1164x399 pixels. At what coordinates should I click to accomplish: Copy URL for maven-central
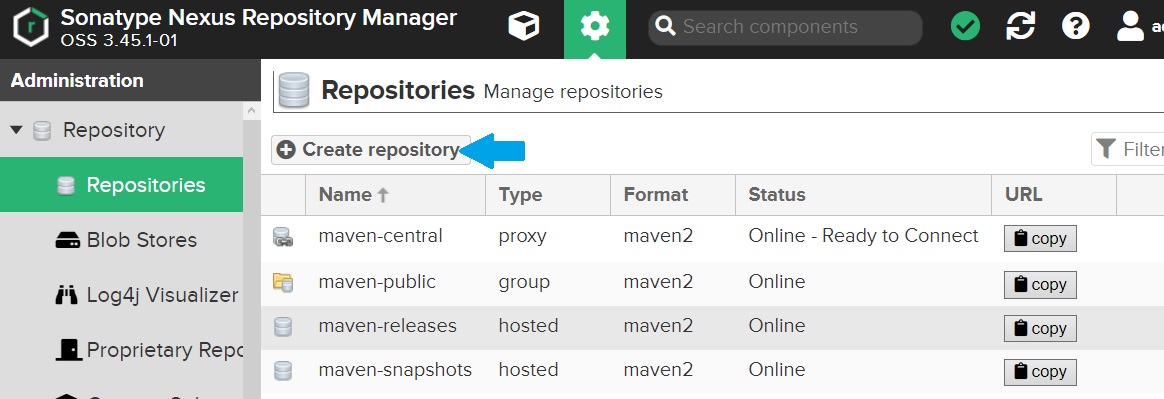[x=1040, y=239]
